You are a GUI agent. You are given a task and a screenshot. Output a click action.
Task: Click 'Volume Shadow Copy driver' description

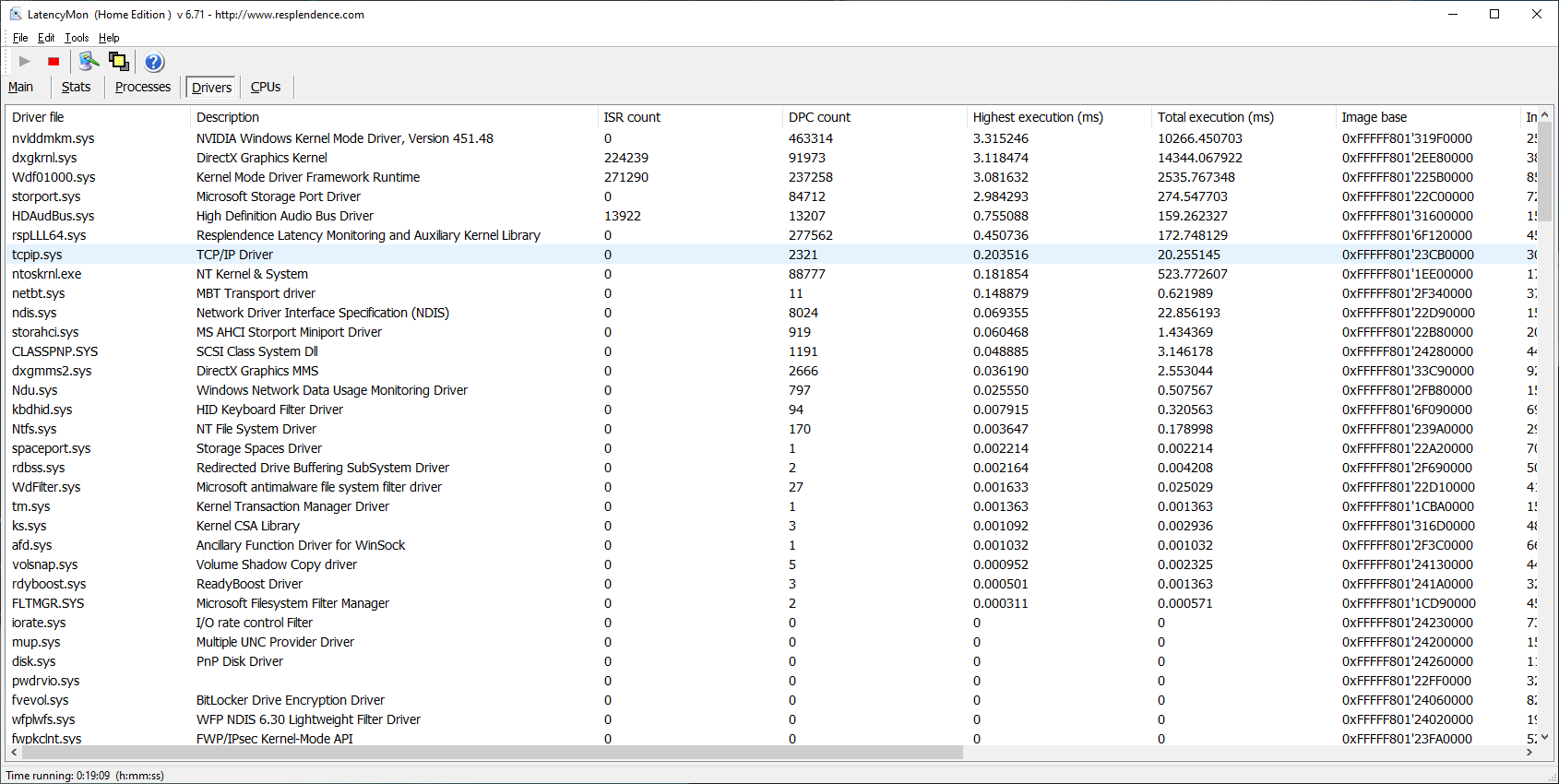click(277, 564)
